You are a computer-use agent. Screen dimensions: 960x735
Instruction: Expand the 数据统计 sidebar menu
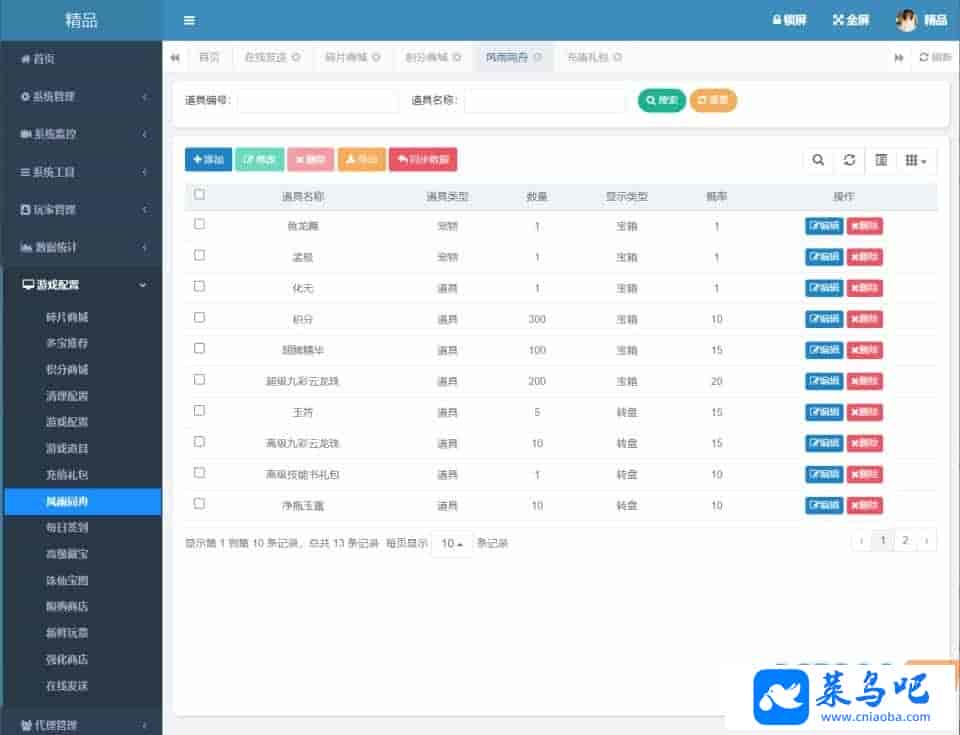83,247
